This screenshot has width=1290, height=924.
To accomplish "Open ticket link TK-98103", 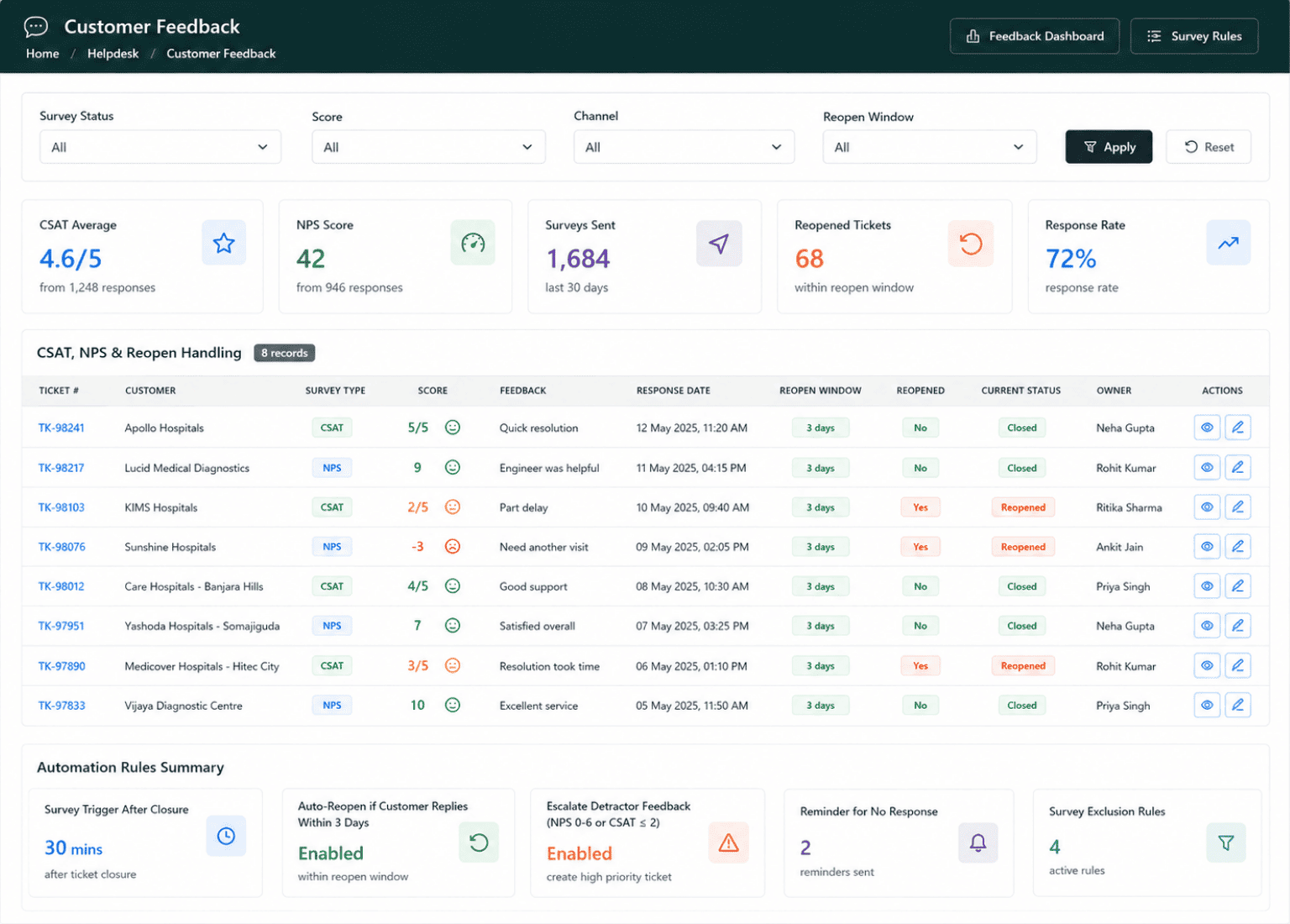I will point(61,507).
